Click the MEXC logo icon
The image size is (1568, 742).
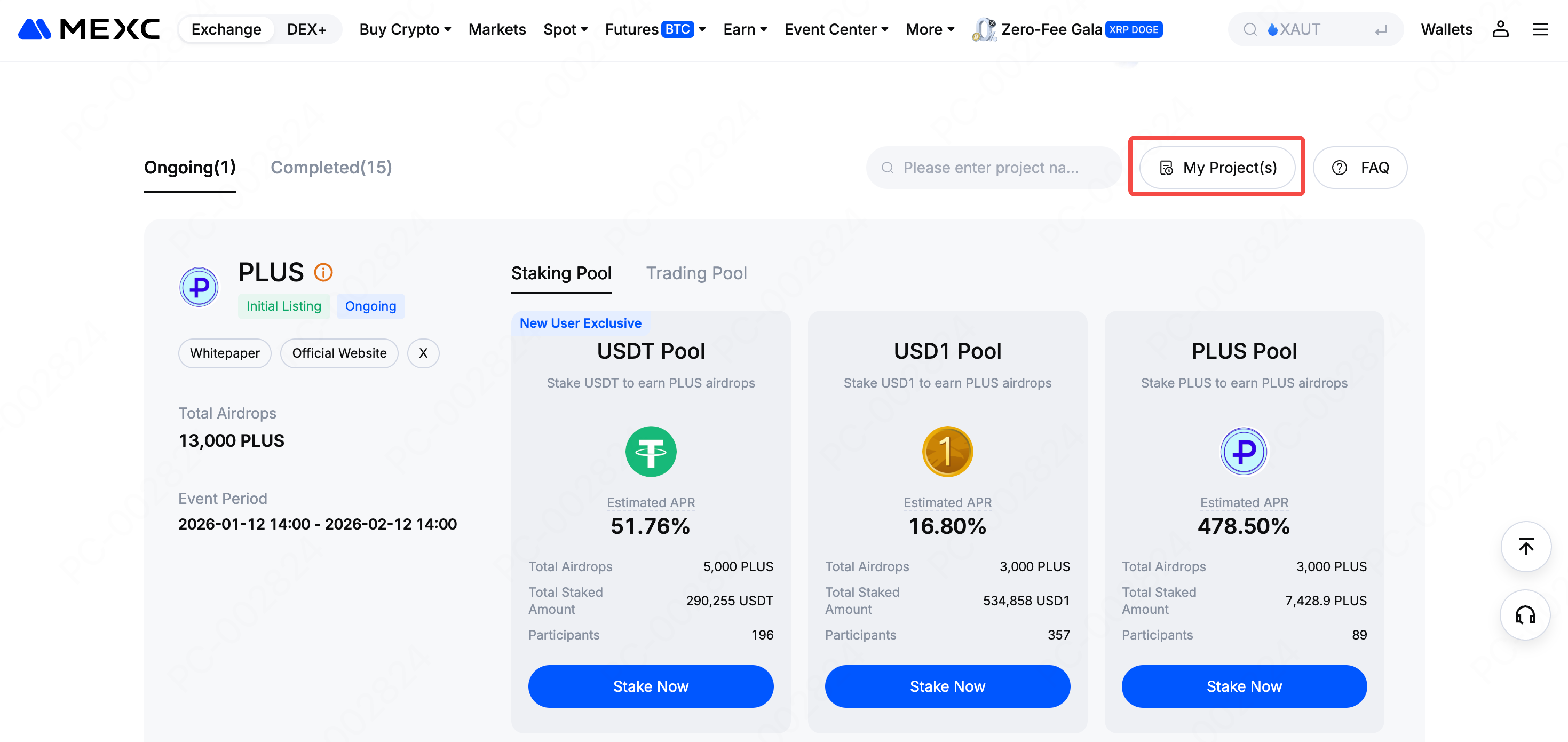pyautogui.click(x=34, y=29)
